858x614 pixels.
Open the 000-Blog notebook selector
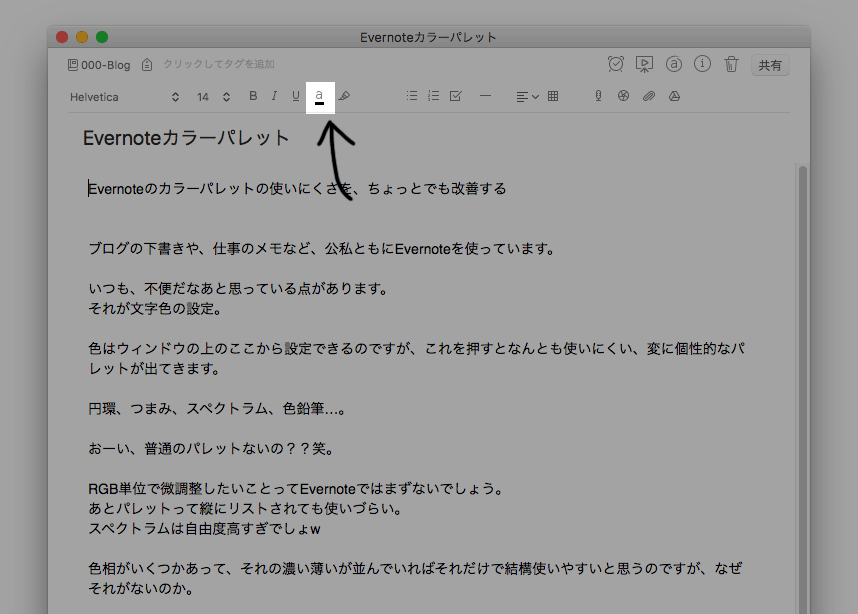click(x=99, y=65)
